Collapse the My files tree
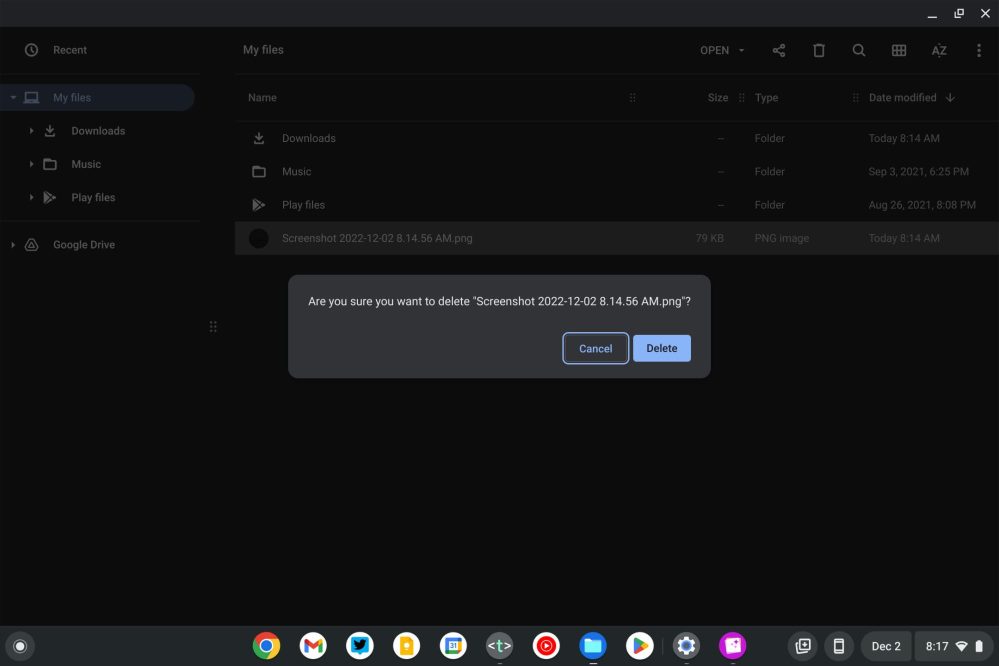 coord(13,98)
